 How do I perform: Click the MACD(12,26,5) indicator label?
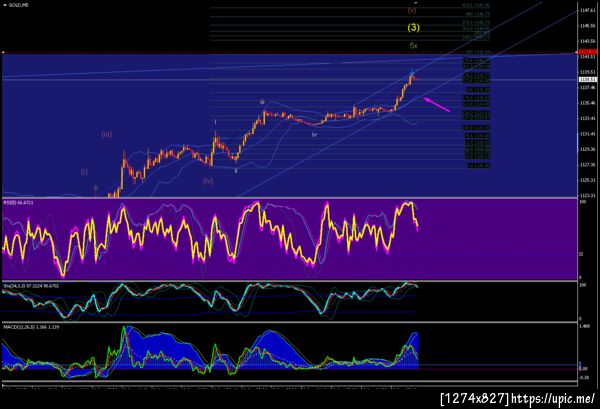[31, 327]
